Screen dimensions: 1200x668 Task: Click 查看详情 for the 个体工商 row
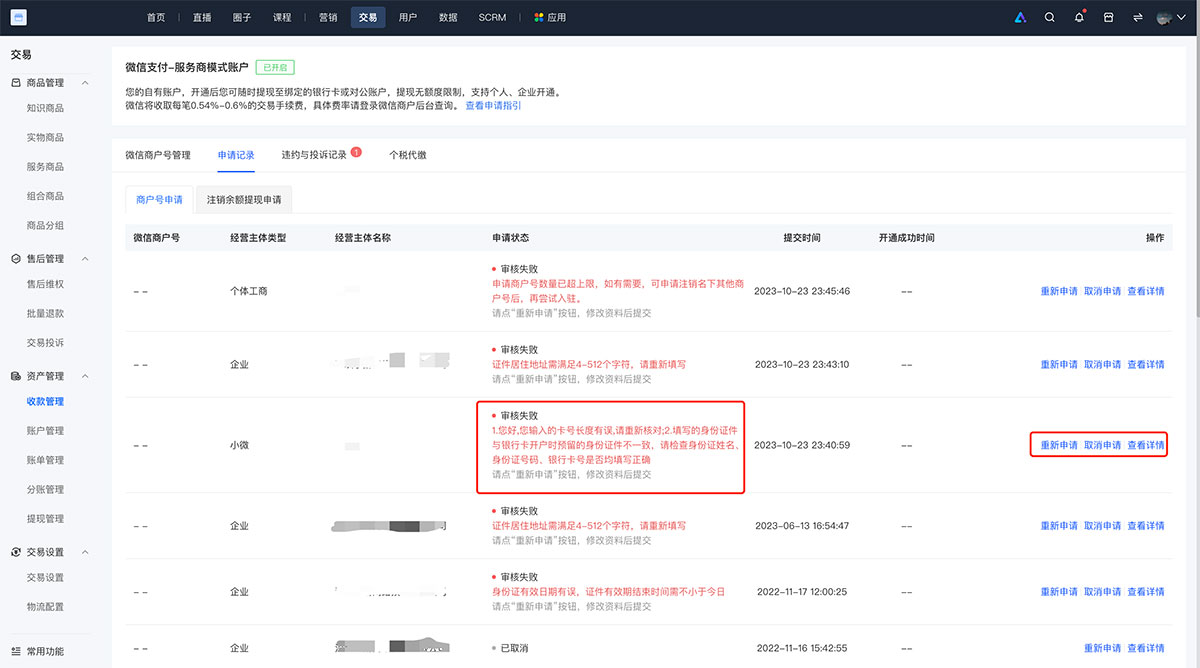(x=1145, y=292)
